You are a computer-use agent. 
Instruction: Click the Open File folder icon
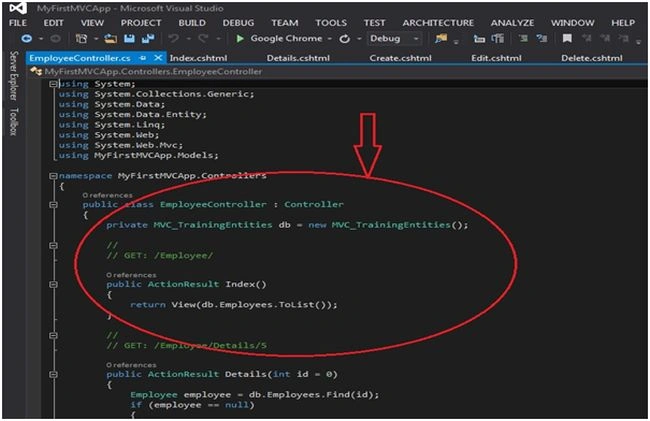pos(110,39)
